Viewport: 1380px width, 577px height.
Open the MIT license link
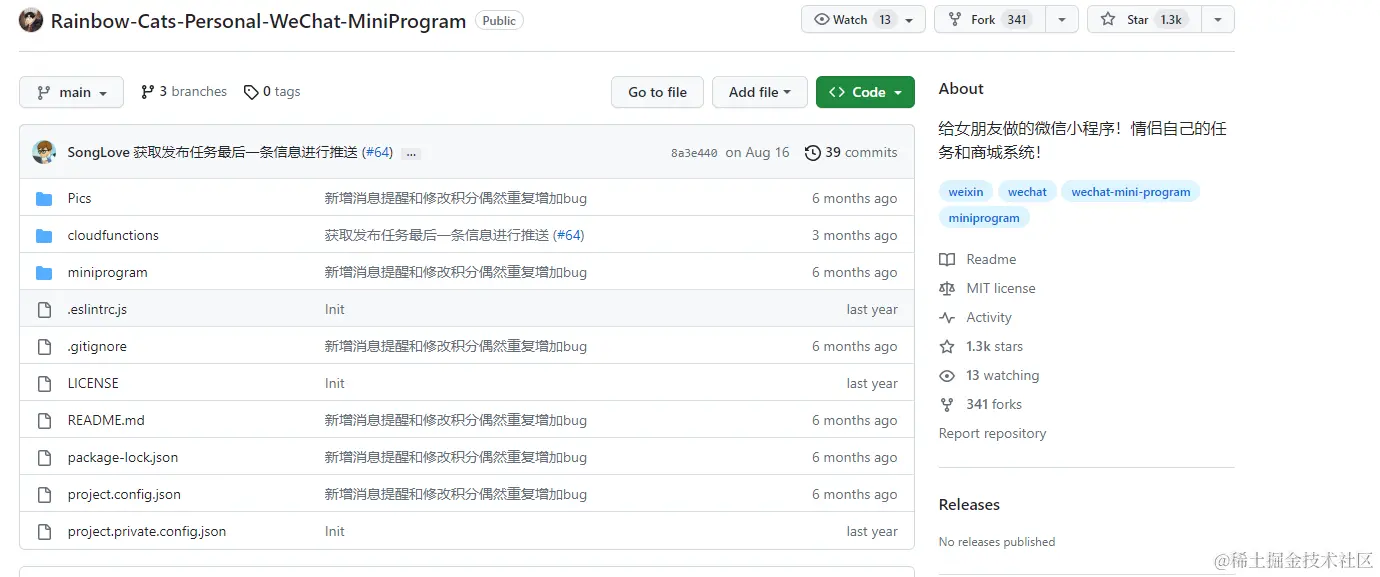(1001, 289)
